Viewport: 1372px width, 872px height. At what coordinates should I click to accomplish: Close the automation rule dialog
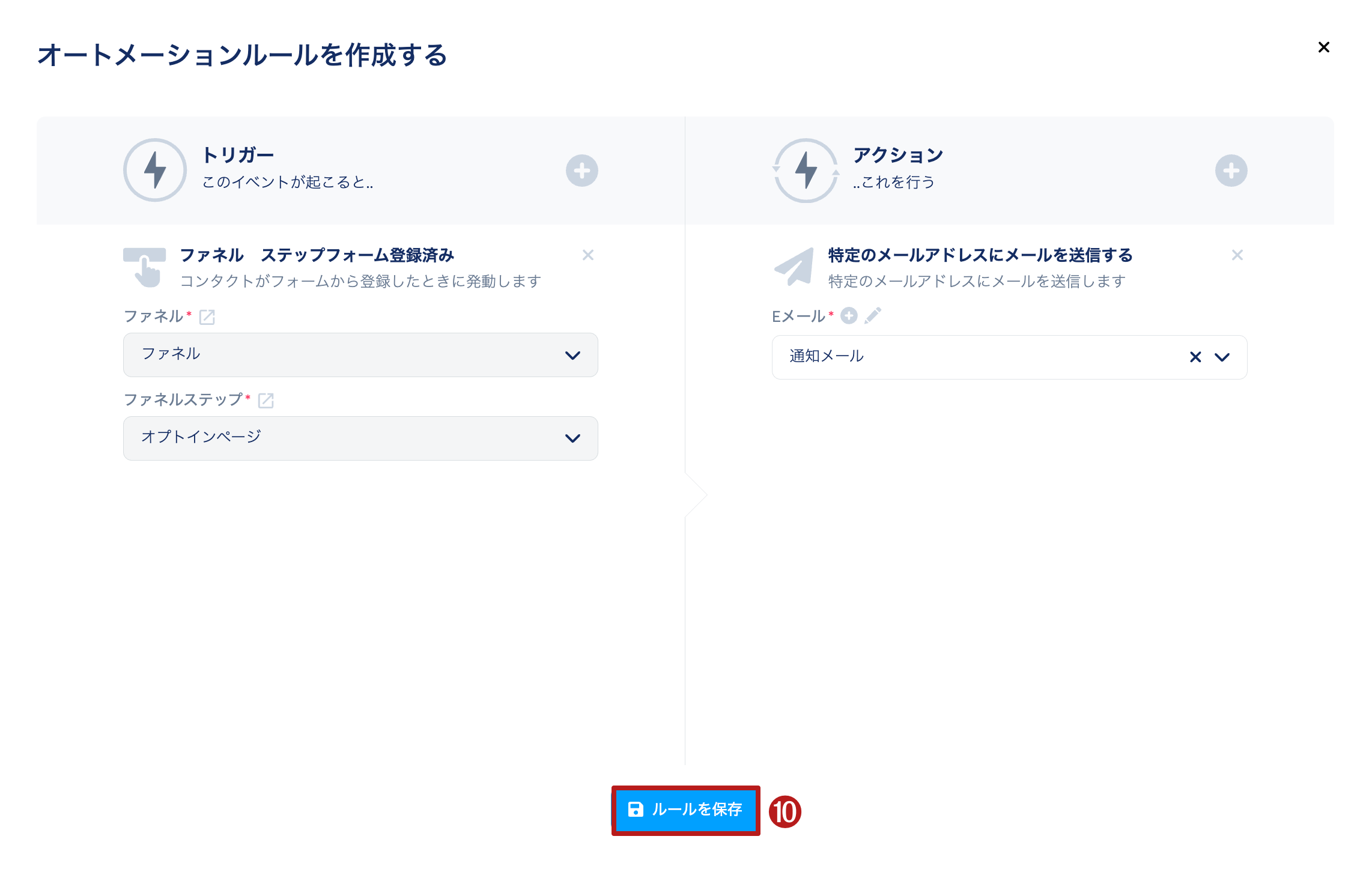(1323, 47)
